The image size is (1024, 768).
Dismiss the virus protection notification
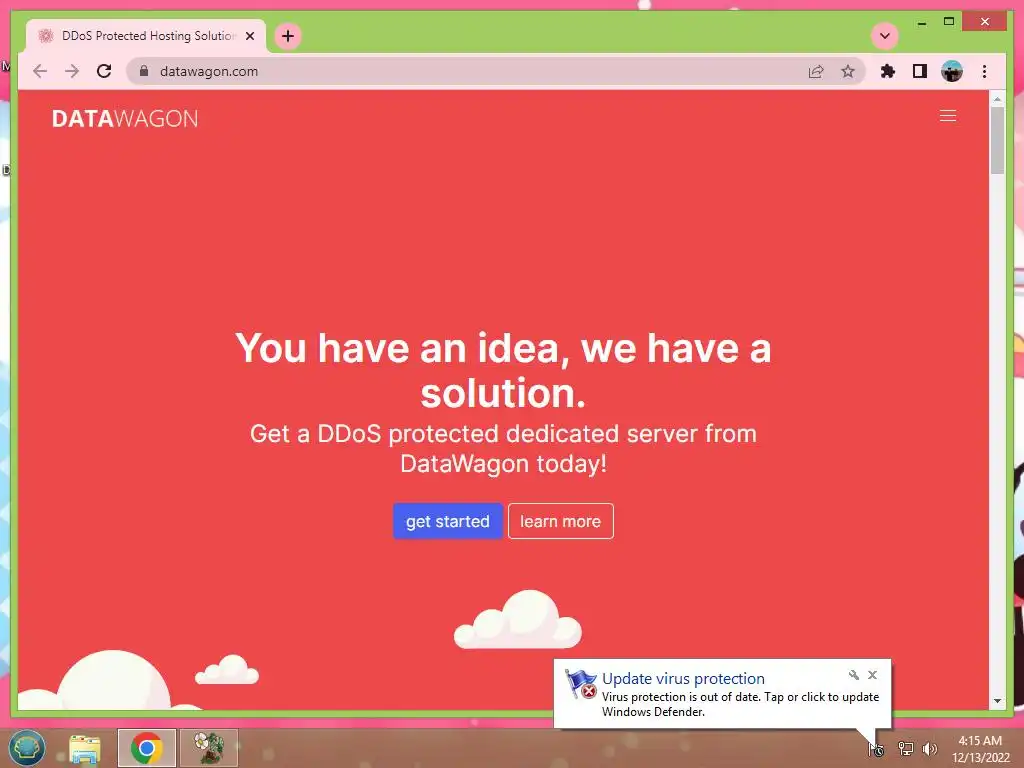[872, 675]
